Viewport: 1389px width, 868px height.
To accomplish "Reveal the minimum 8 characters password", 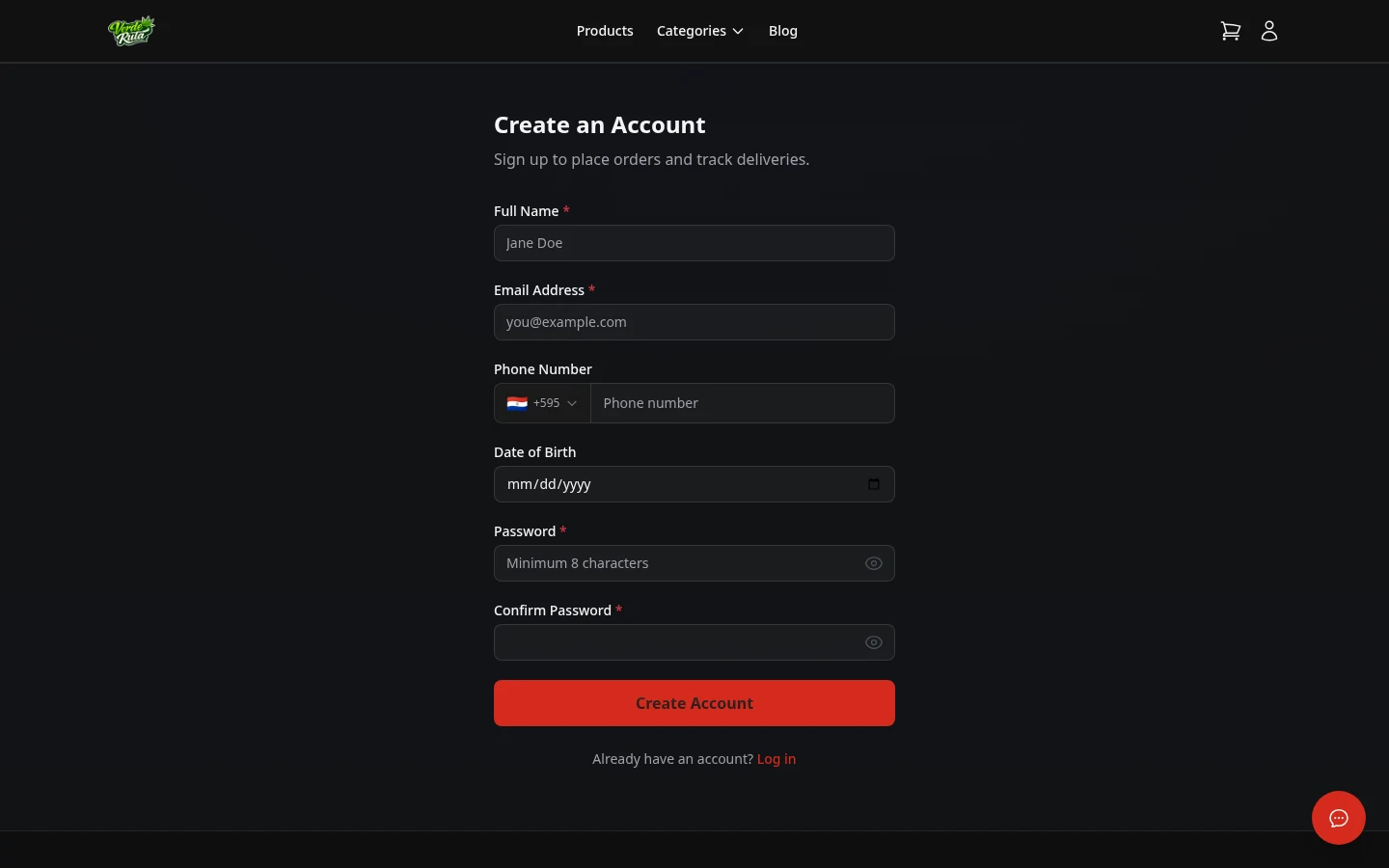I will point(873,562).
